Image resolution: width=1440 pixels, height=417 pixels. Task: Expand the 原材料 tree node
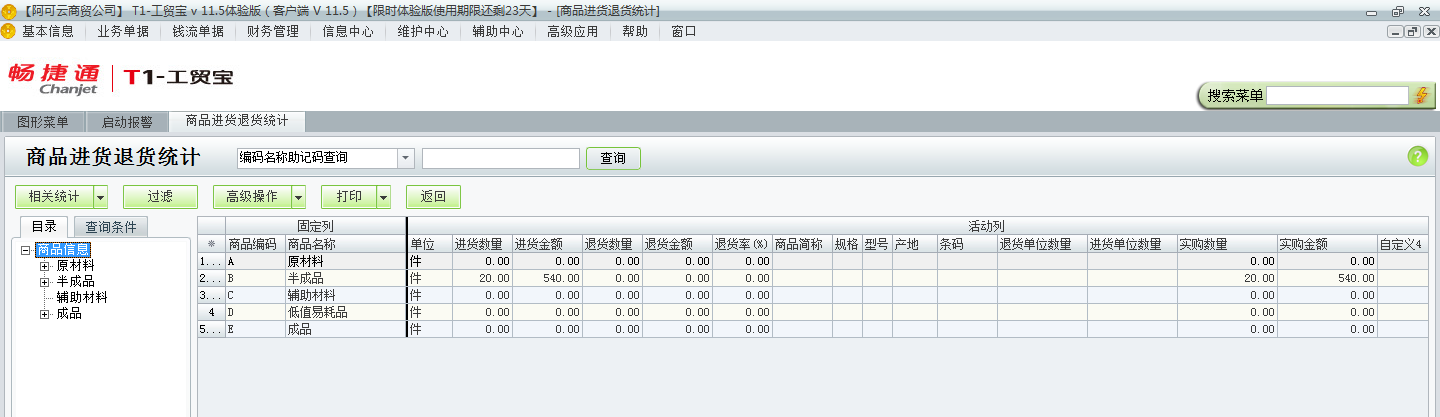click(x=44, y=266)
